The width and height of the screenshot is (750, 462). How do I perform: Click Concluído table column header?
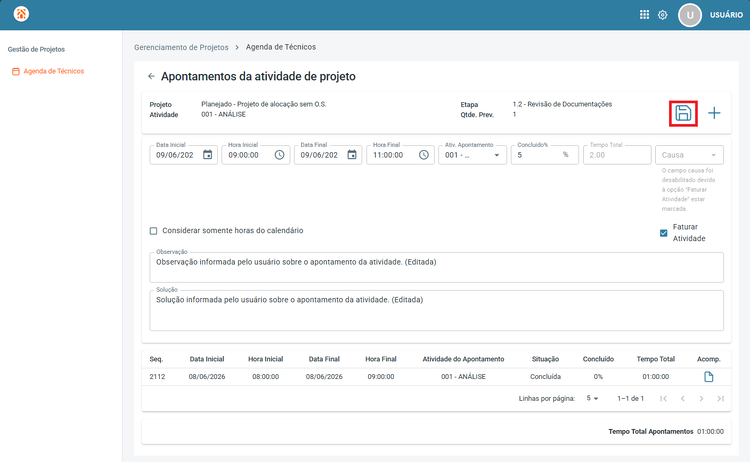(x=598, y=359)
